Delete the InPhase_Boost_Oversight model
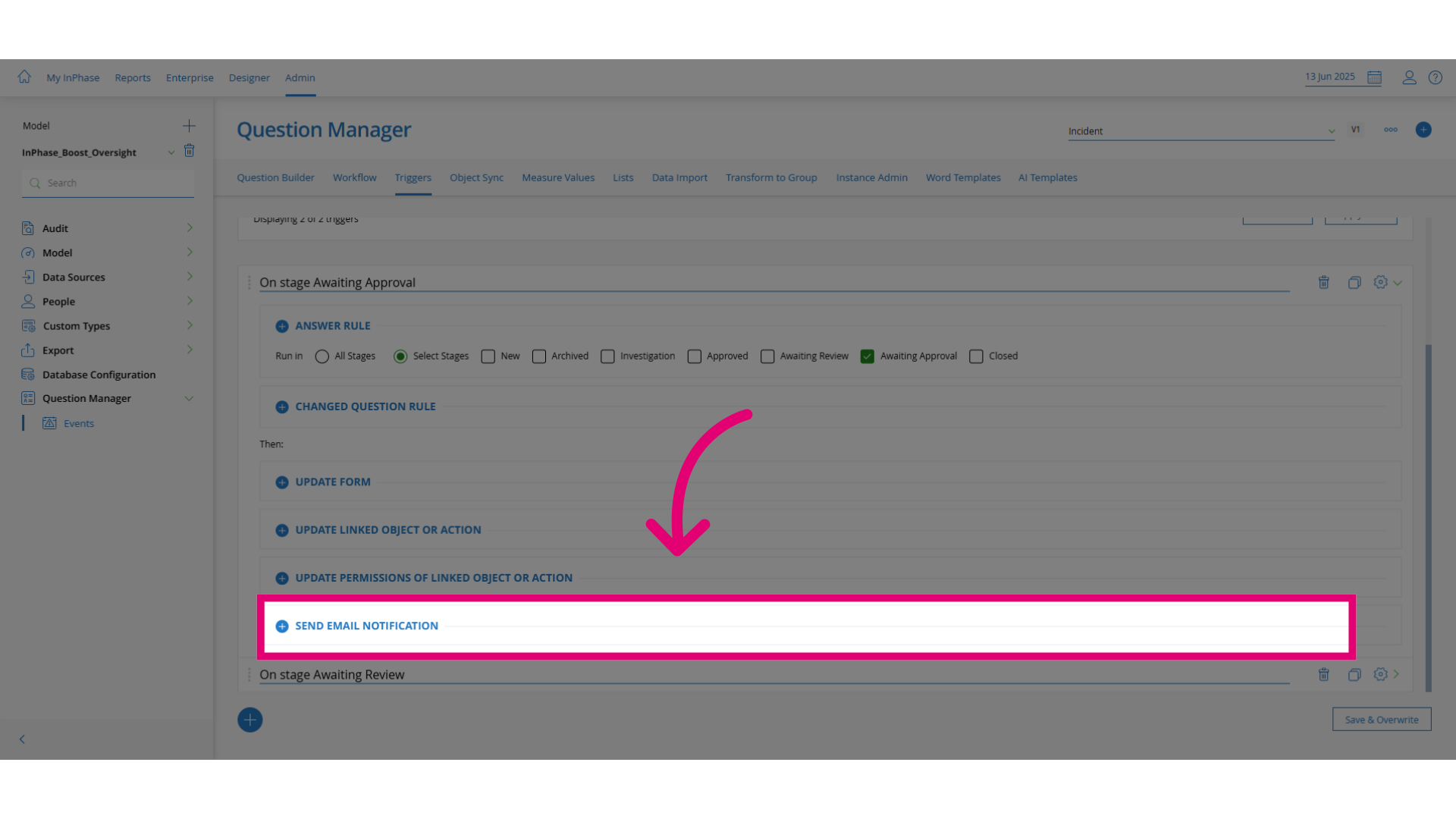 [x=190, y=151]
